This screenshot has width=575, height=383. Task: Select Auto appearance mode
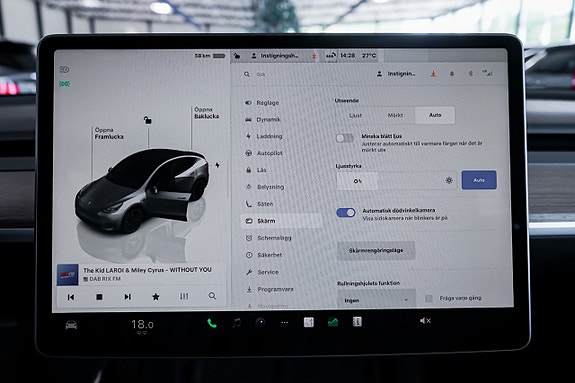[435, 115]
